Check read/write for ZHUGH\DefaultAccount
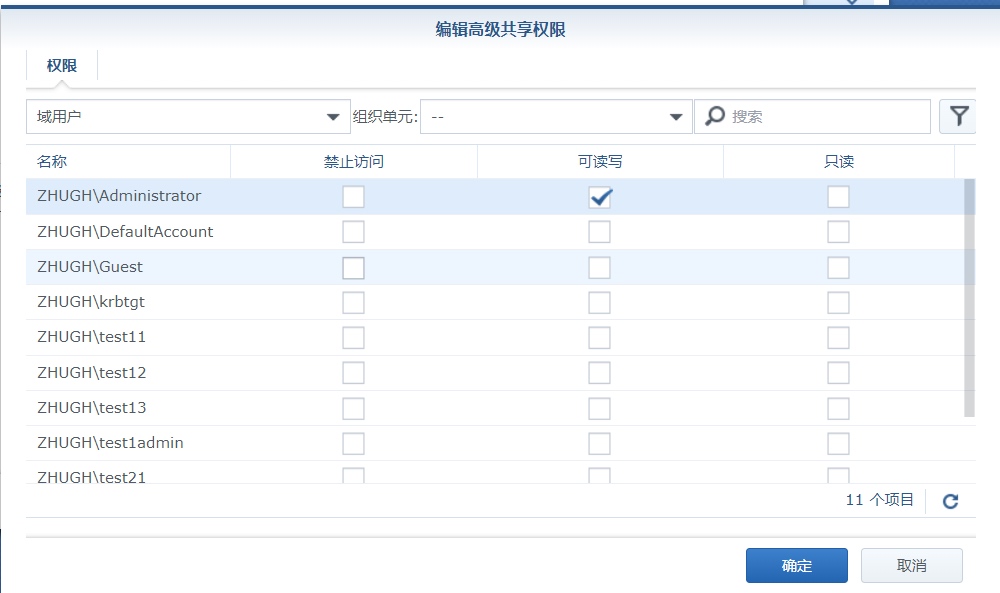The width and height of the screenshot is (1000, 593). click(599, 232)
